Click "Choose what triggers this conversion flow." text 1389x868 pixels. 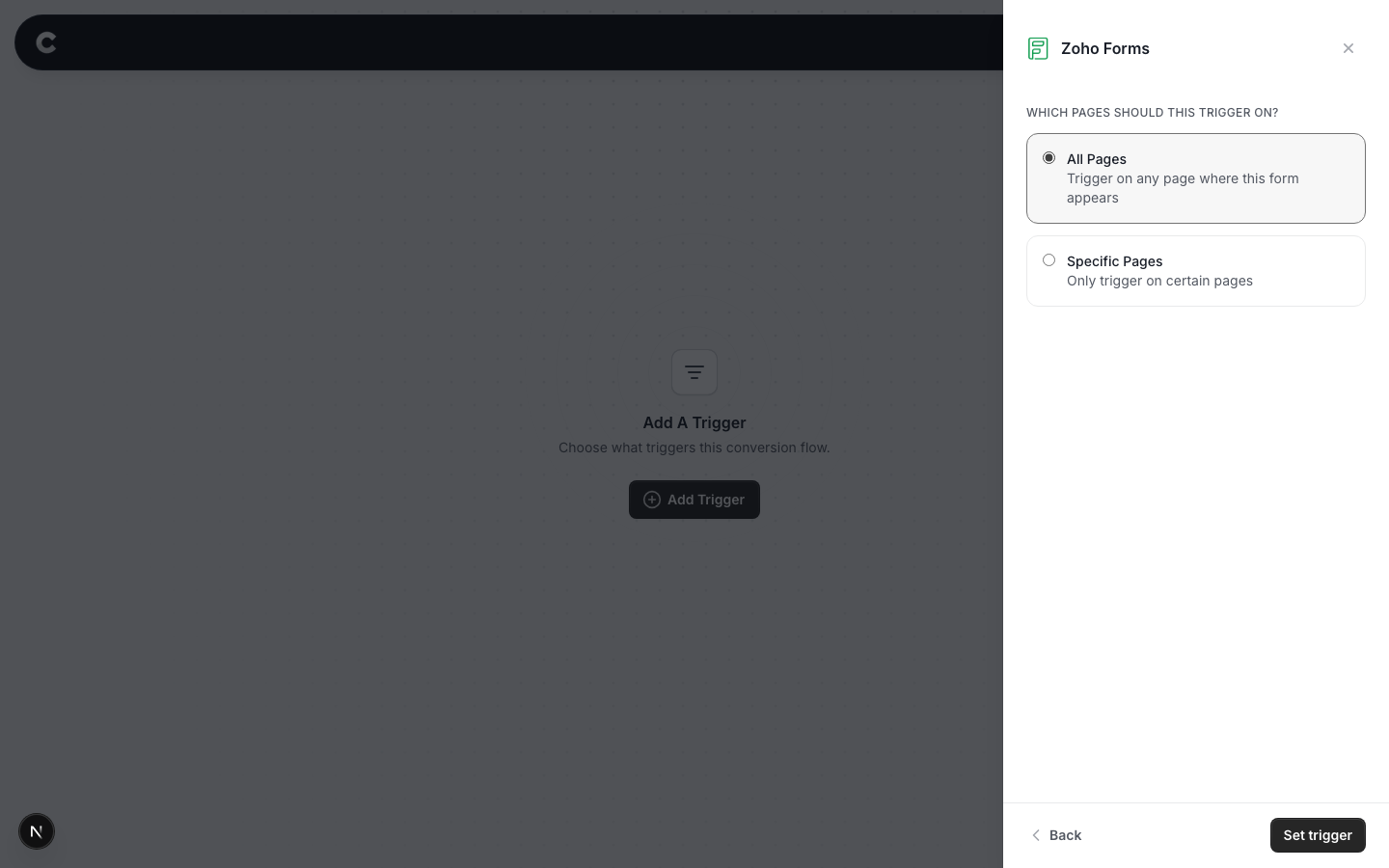tap(694, 448)
